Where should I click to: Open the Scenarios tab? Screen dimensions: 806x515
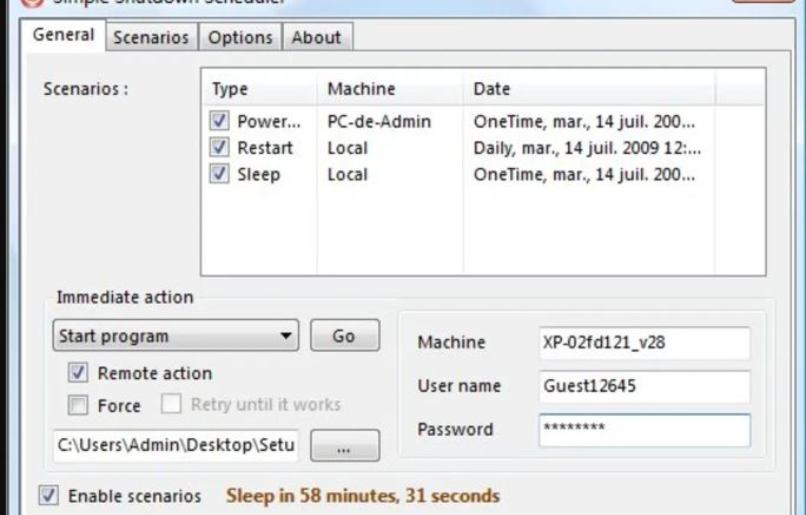coord(151,37)
